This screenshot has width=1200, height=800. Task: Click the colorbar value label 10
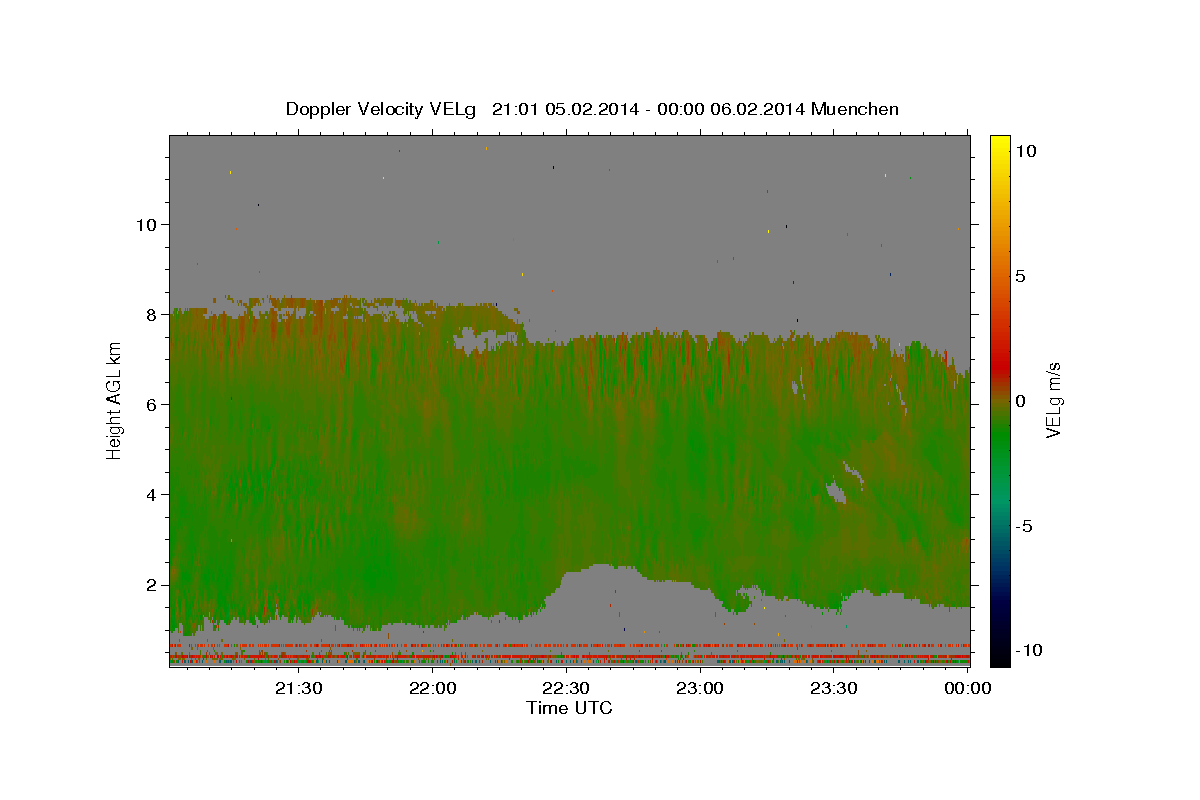[1025, 150]
